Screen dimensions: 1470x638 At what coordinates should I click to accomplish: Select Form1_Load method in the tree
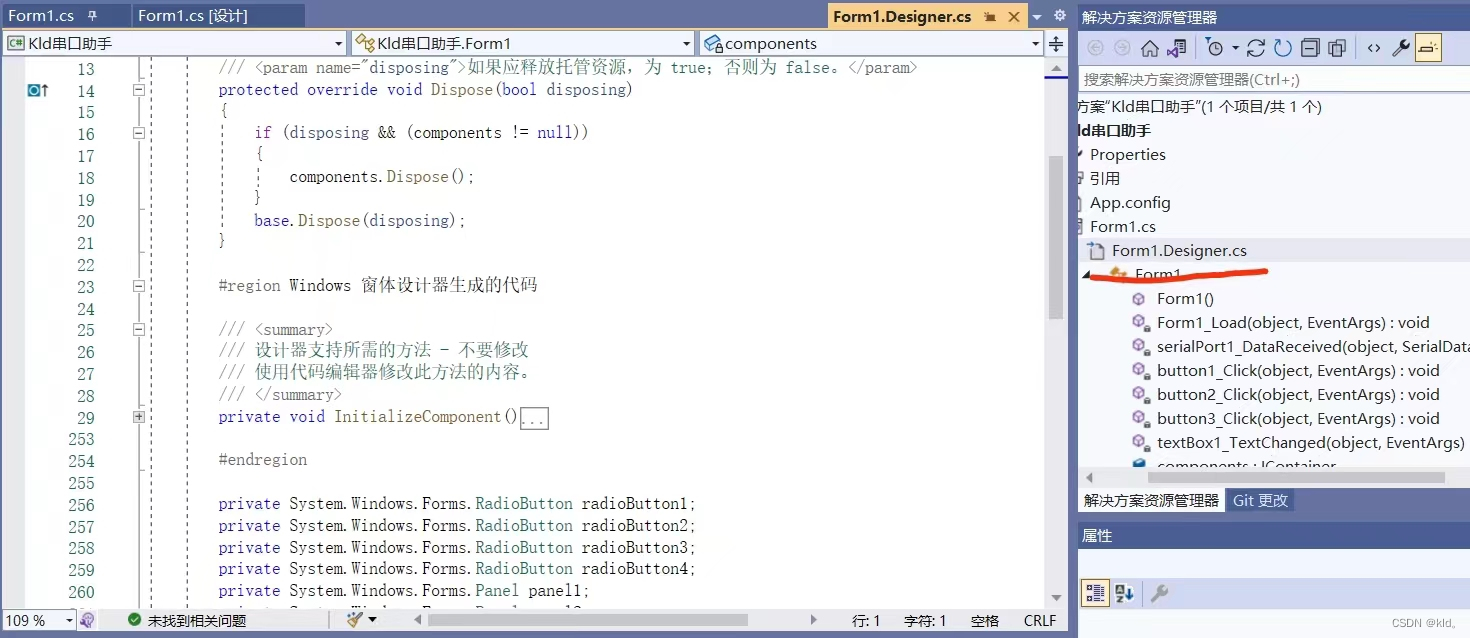click(x=1293, y=322)
